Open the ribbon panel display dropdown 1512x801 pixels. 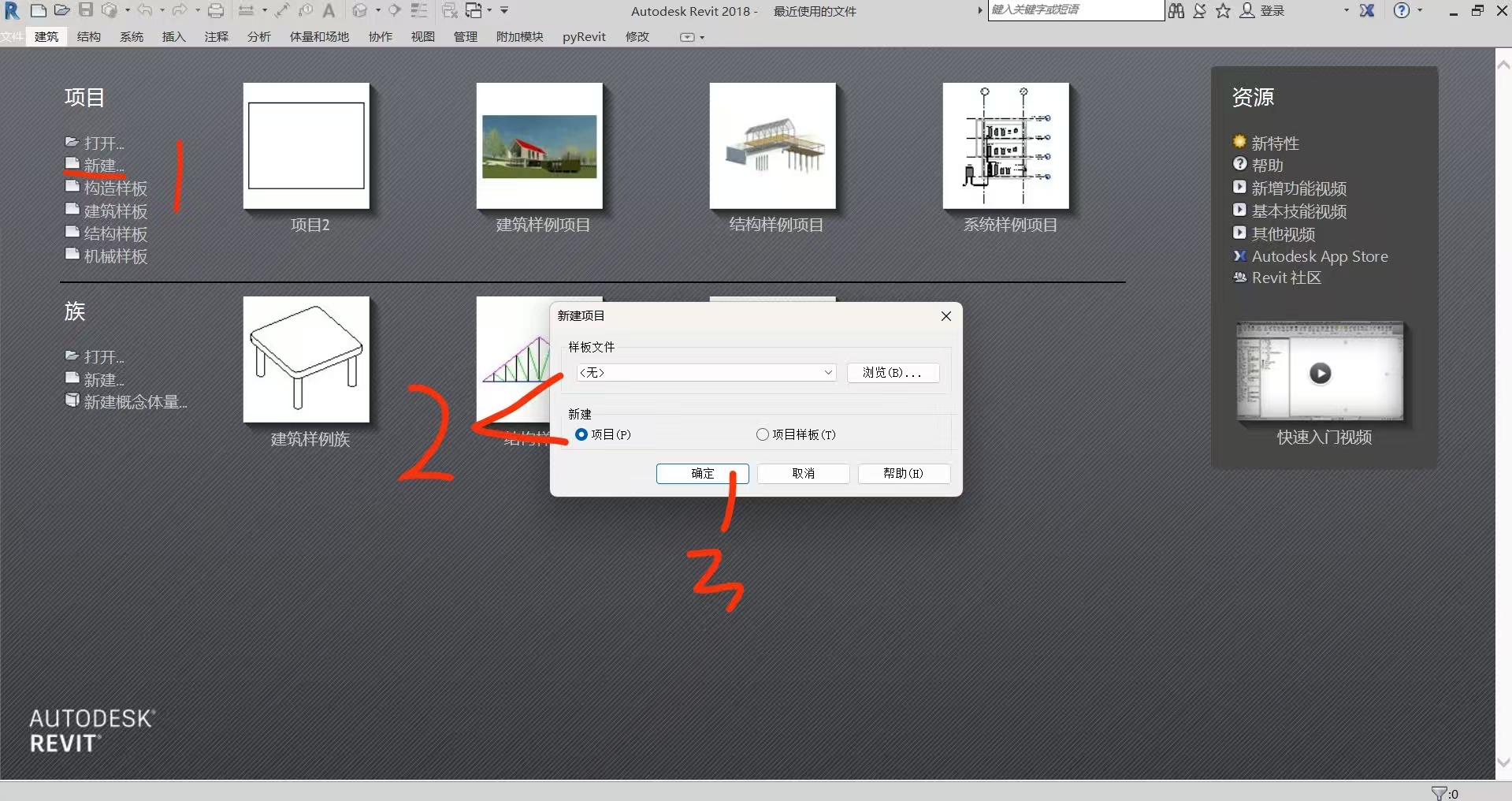click(x=692, y=37)
